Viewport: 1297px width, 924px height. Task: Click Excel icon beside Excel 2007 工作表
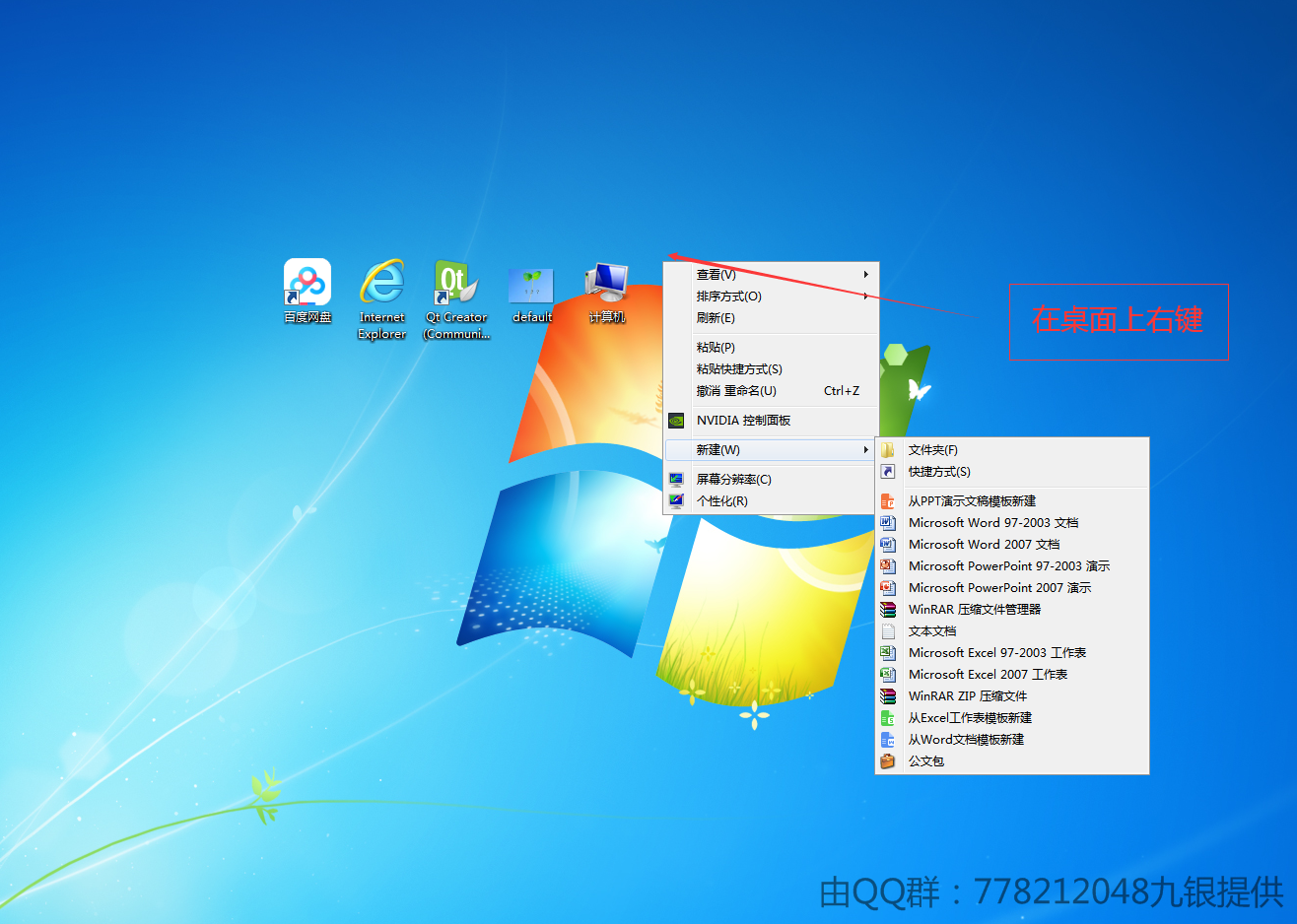888,675
